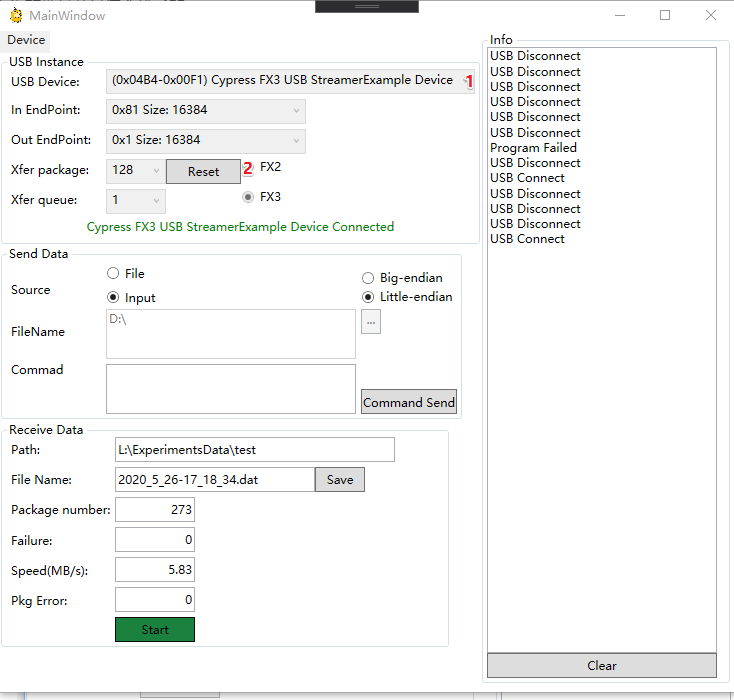The width and height of the screenshot is (734, 700).
Task: Expand the Xfer package dropdown showing 128
Action: pyautogui.click(x=136, y=170)
